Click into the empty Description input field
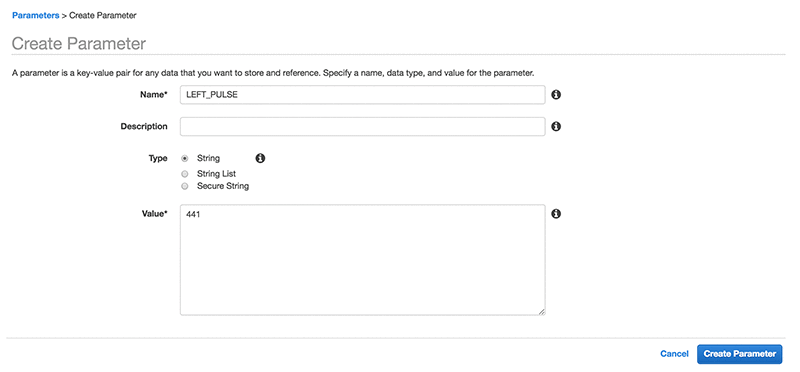800x372 pixels. [362, 127]
